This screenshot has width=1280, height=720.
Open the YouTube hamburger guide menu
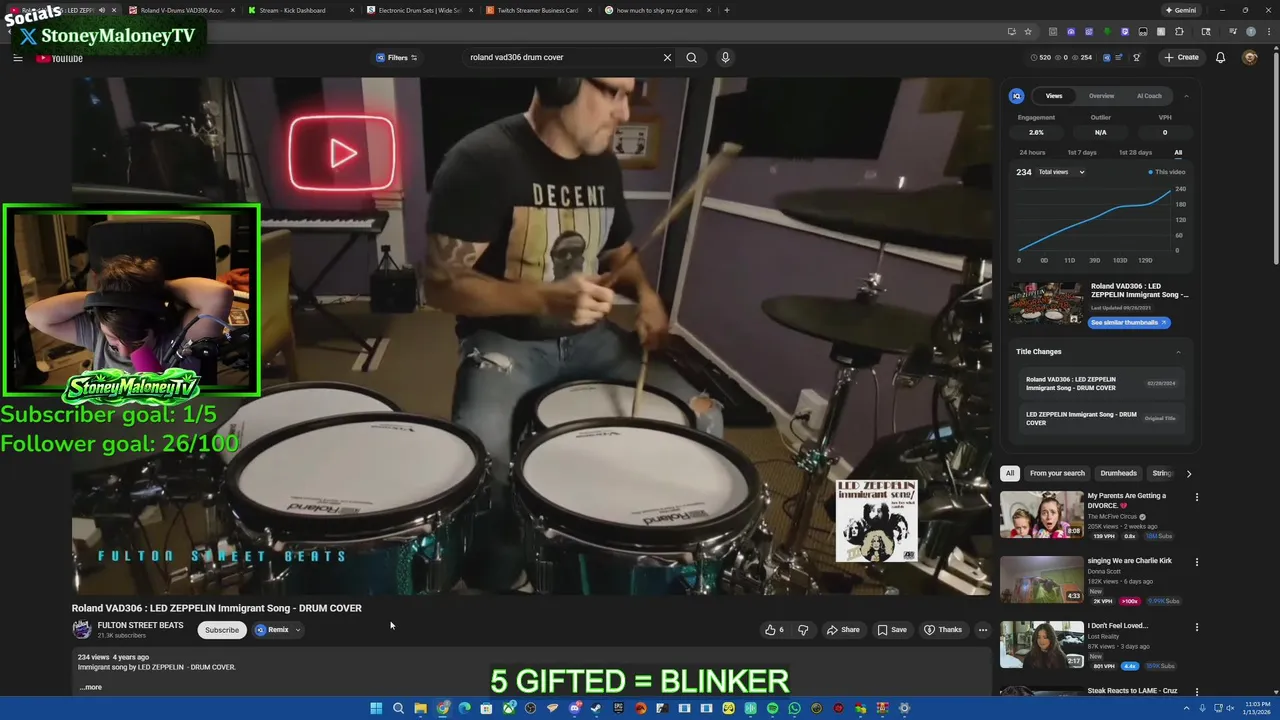pos(17,58)
